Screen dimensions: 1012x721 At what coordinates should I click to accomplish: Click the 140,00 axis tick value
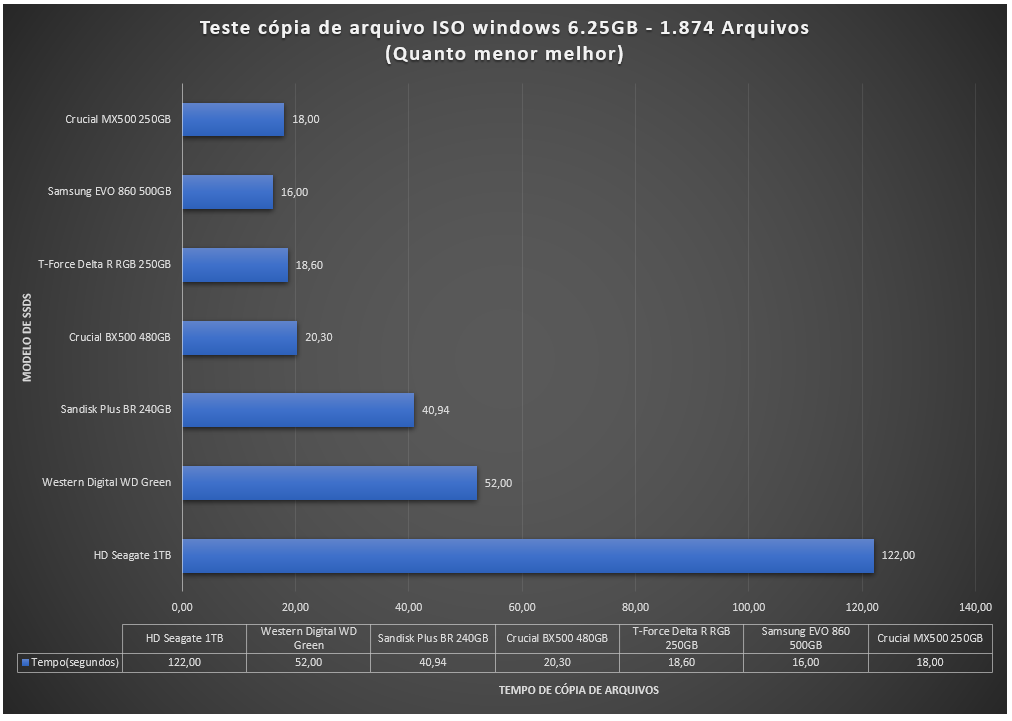975,607
